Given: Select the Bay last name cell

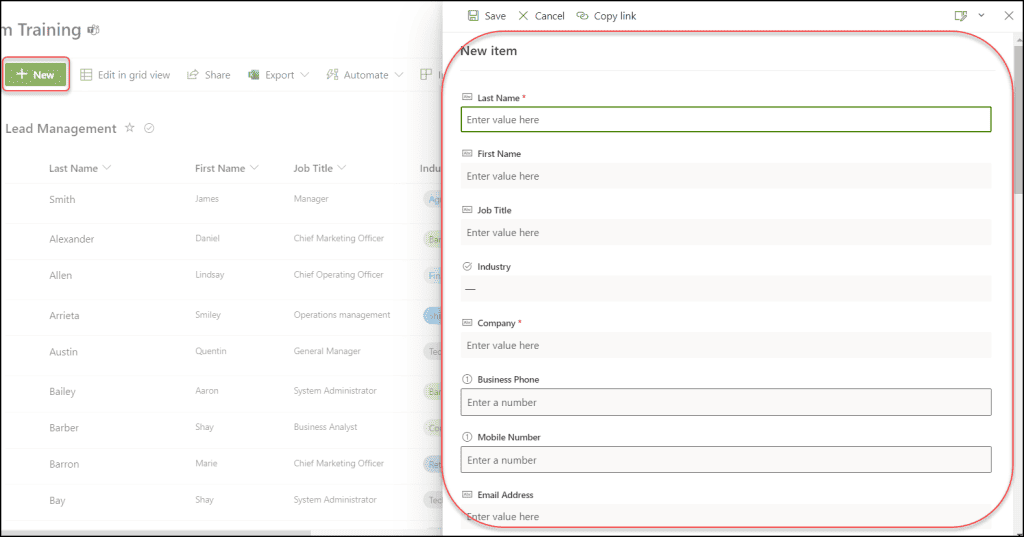Looking at the screenshot, I should [57, 500].
